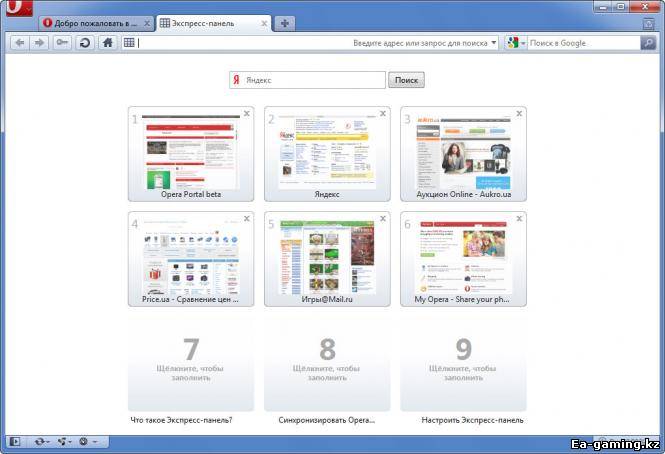Open Opera Unite icon in status bar
Screen dimensions: 665x454
[62, 442]
